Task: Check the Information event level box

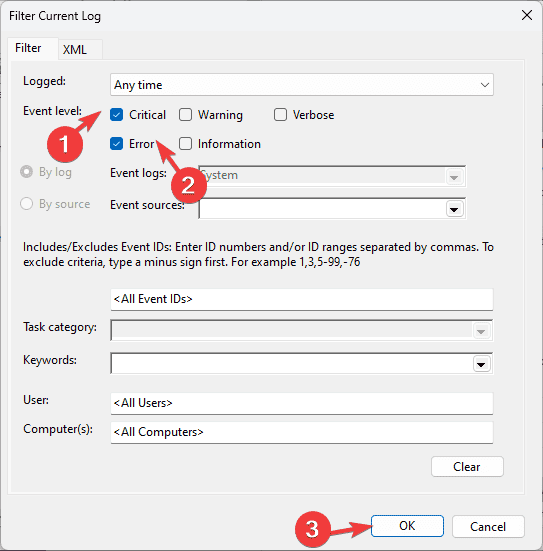Action: coord(185,143)
